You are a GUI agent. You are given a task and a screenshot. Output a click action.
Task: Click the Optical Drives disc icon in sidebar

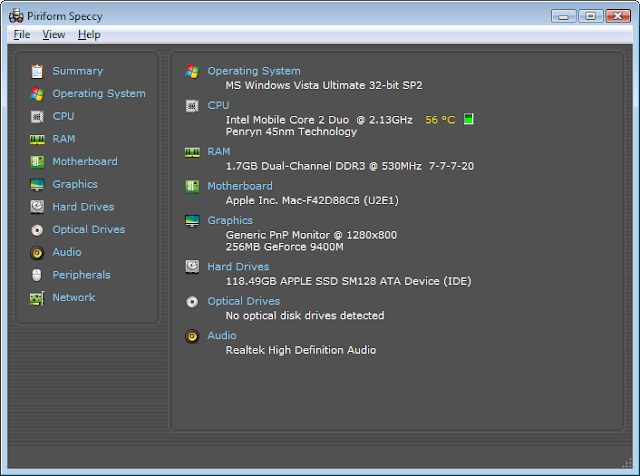tap(37, 230)
